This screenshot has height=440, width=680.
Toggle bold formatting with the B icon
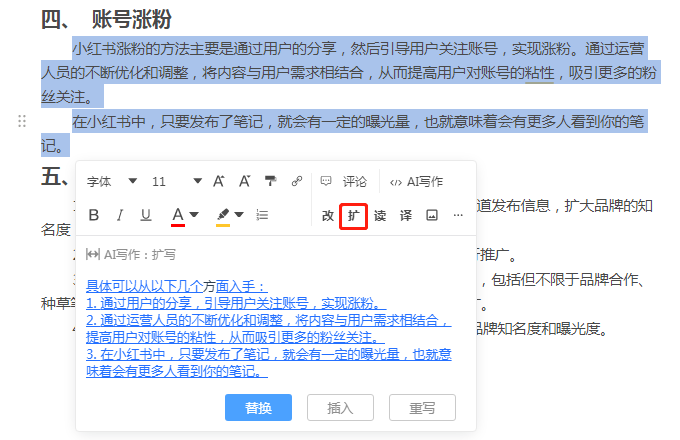[x=94, y=215]
